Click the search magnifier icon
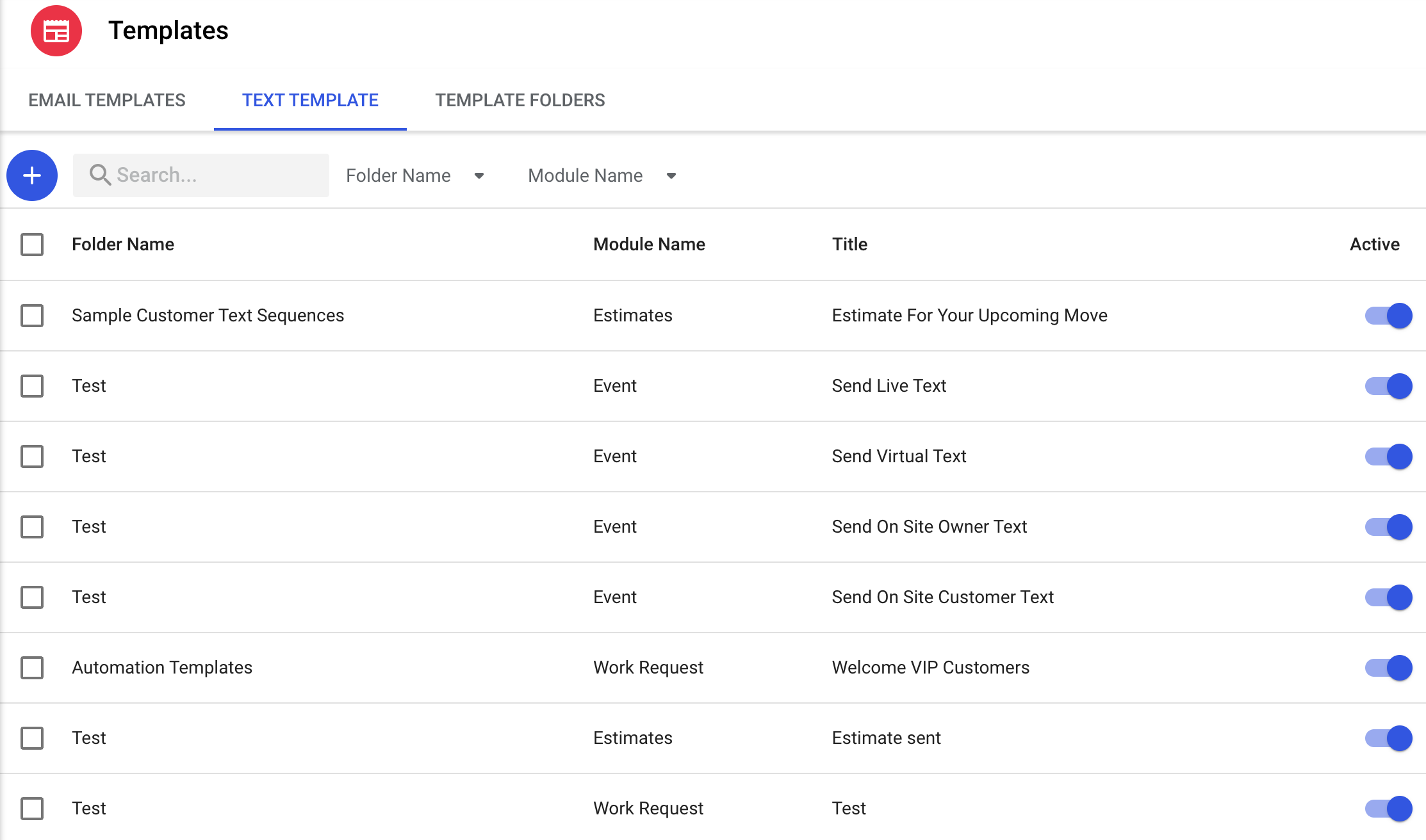The image size is (1426, 840). pos(99,175)
